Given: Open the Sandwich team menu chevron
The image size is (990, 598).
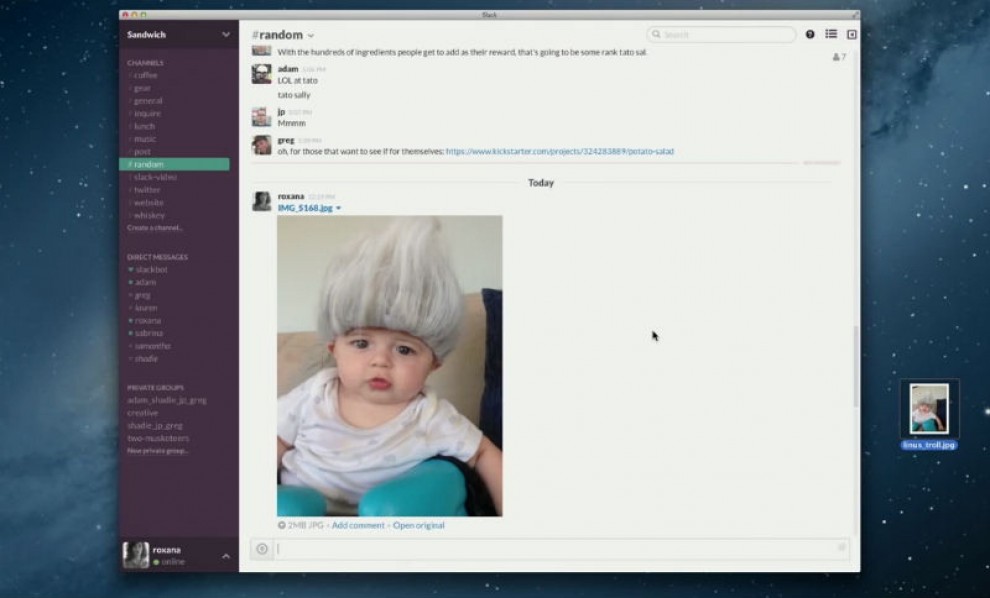Looking at the screenshot, I should tap(226, 35).
